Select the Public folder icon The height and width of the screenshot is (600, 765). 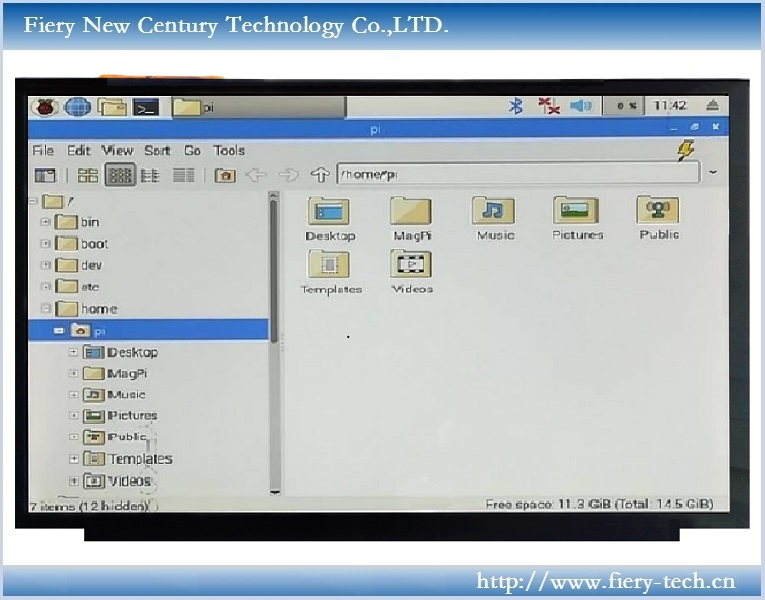click(x=658, y=218)
